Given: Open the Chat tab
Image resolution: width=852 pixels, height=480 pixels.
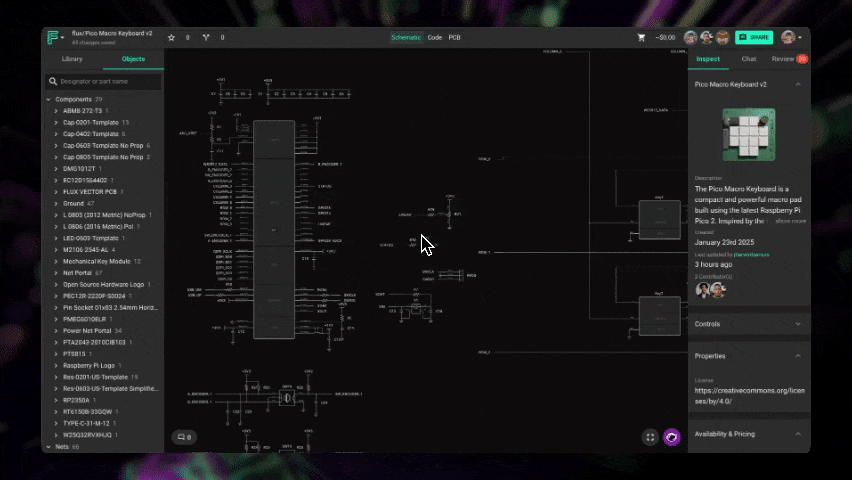Looking at the screenshot, I should 749,59.
